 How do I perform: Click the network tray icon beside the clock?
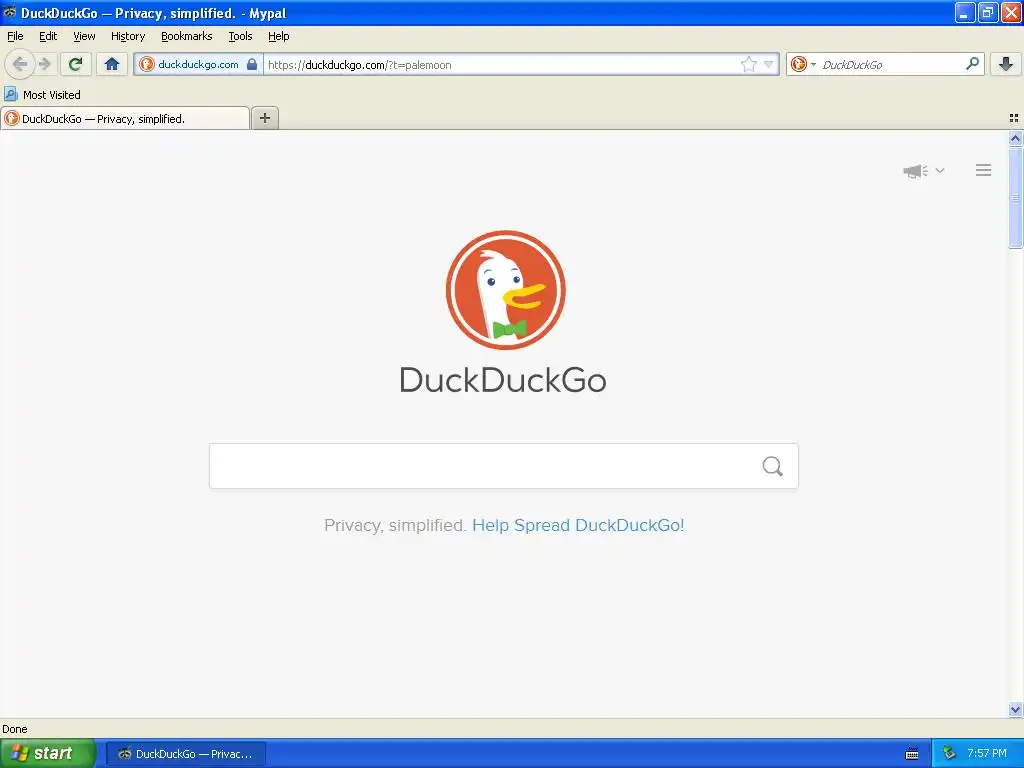pyautogui.click(x=949, y=753)
